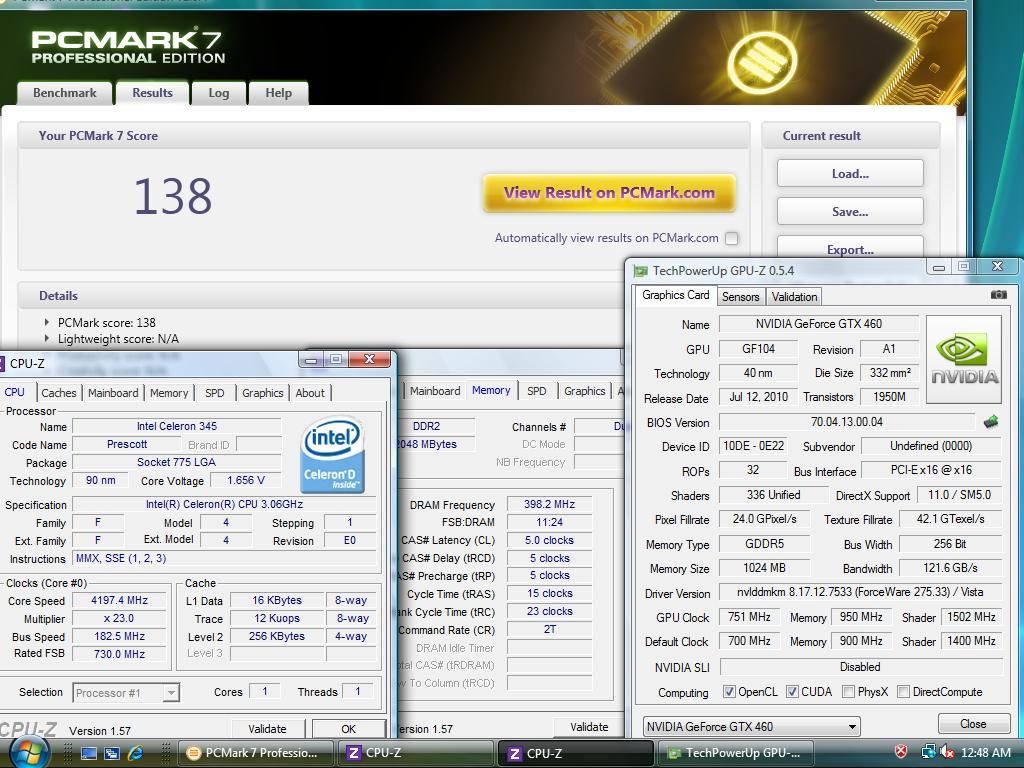The width and height of the screenshot is (1024, 768).
Task: Click the Switch Between Windows quick launch icon
Action: pos(112,753)
